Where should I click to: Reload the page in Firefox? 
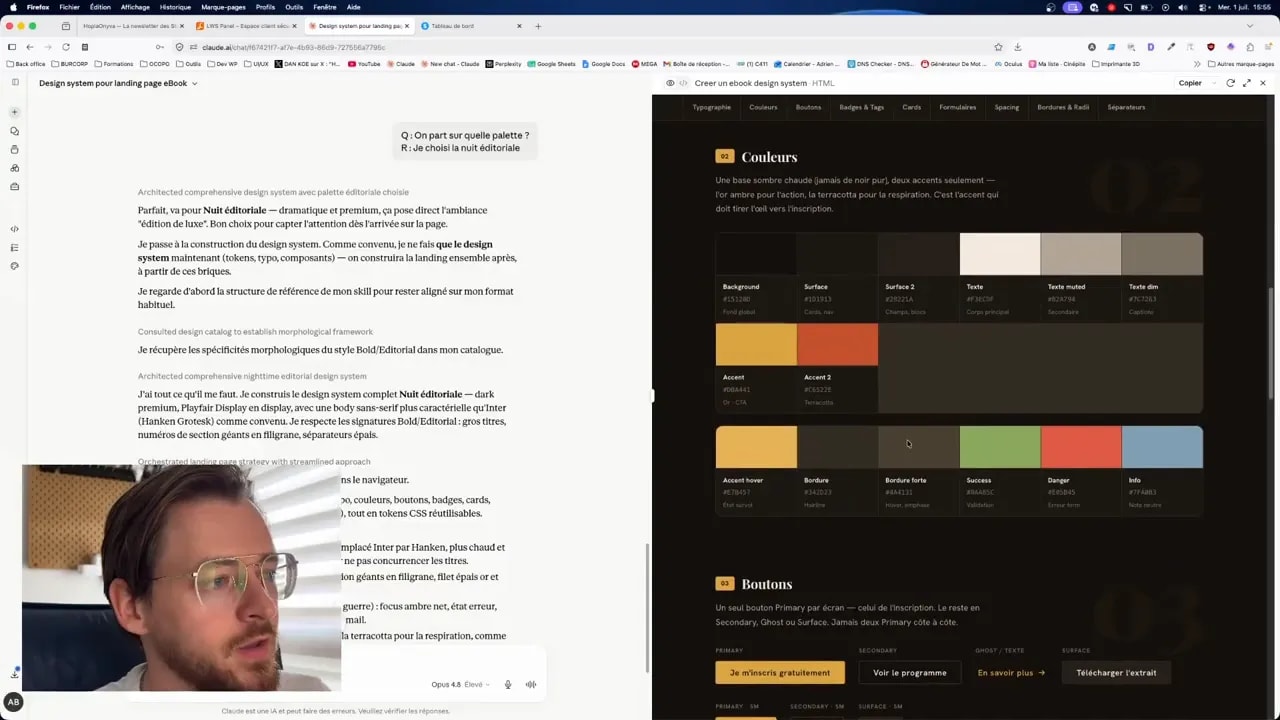tap(66, 47)
